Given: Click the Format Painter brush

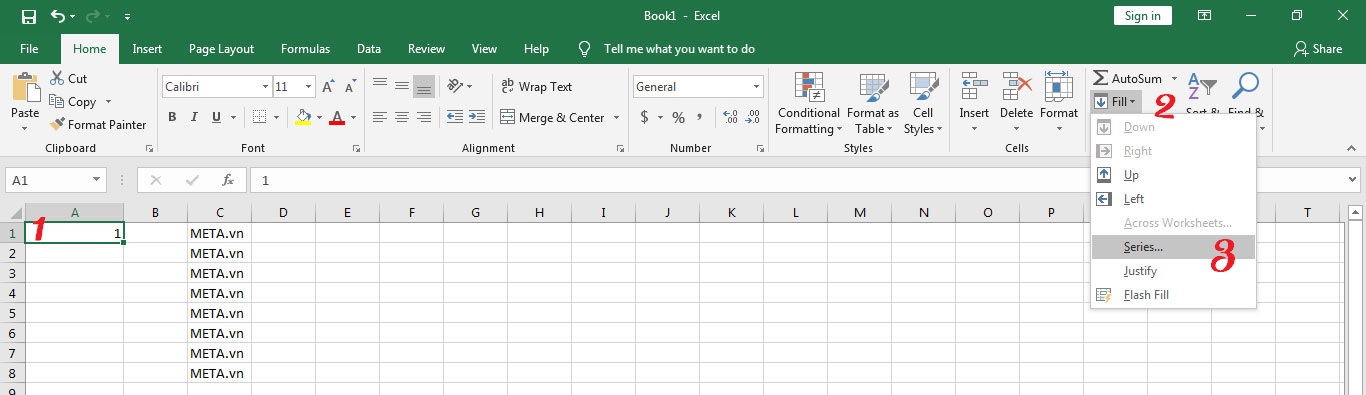Looking at the screenshot, I should point(98,125).
